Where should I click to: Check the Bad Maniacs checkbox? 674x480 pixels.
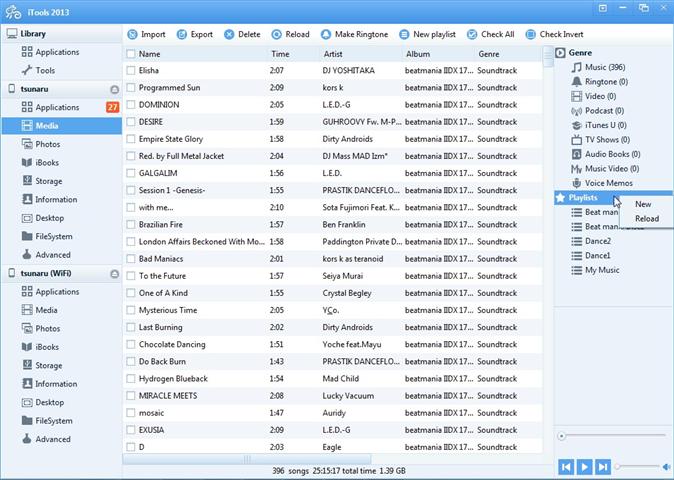coord(131,259)
